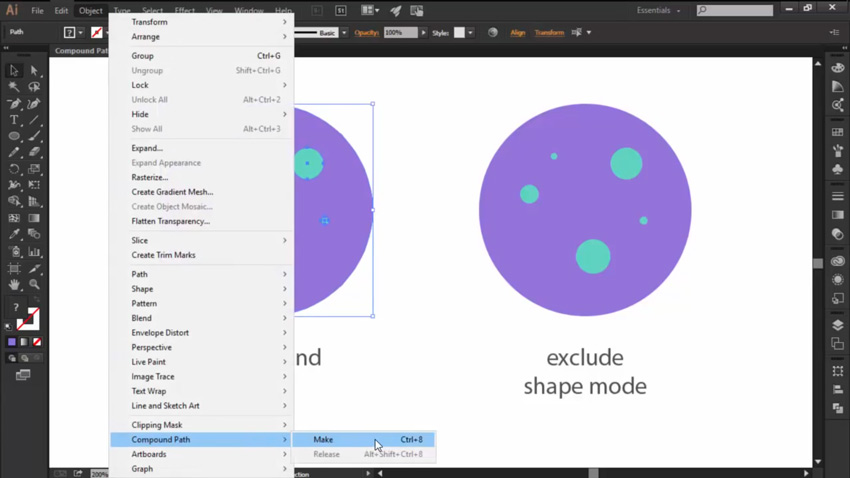850x478 pixels.
Task: Select the Artboard tool
Action: pyautogui.click(x=14, y=268)
